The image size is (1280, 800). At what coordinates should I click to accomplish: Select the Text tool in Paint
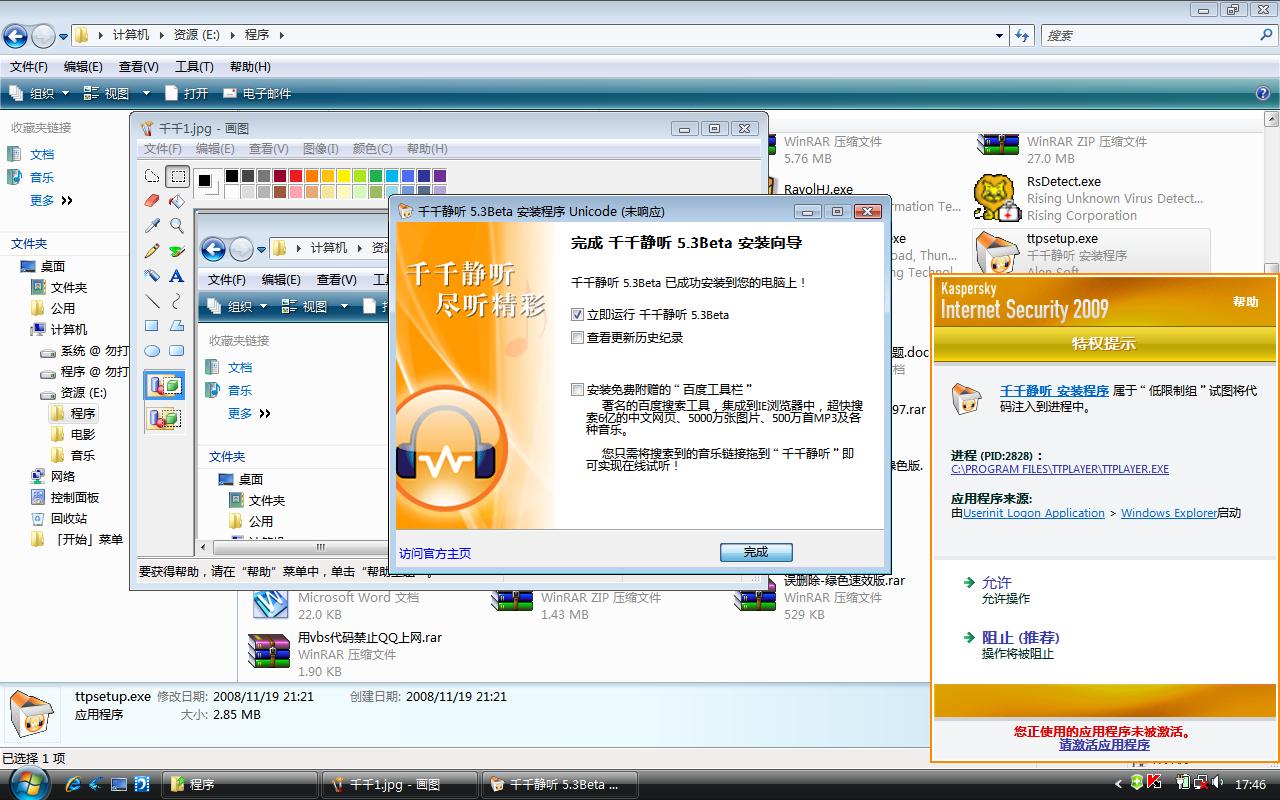point(177,276)
